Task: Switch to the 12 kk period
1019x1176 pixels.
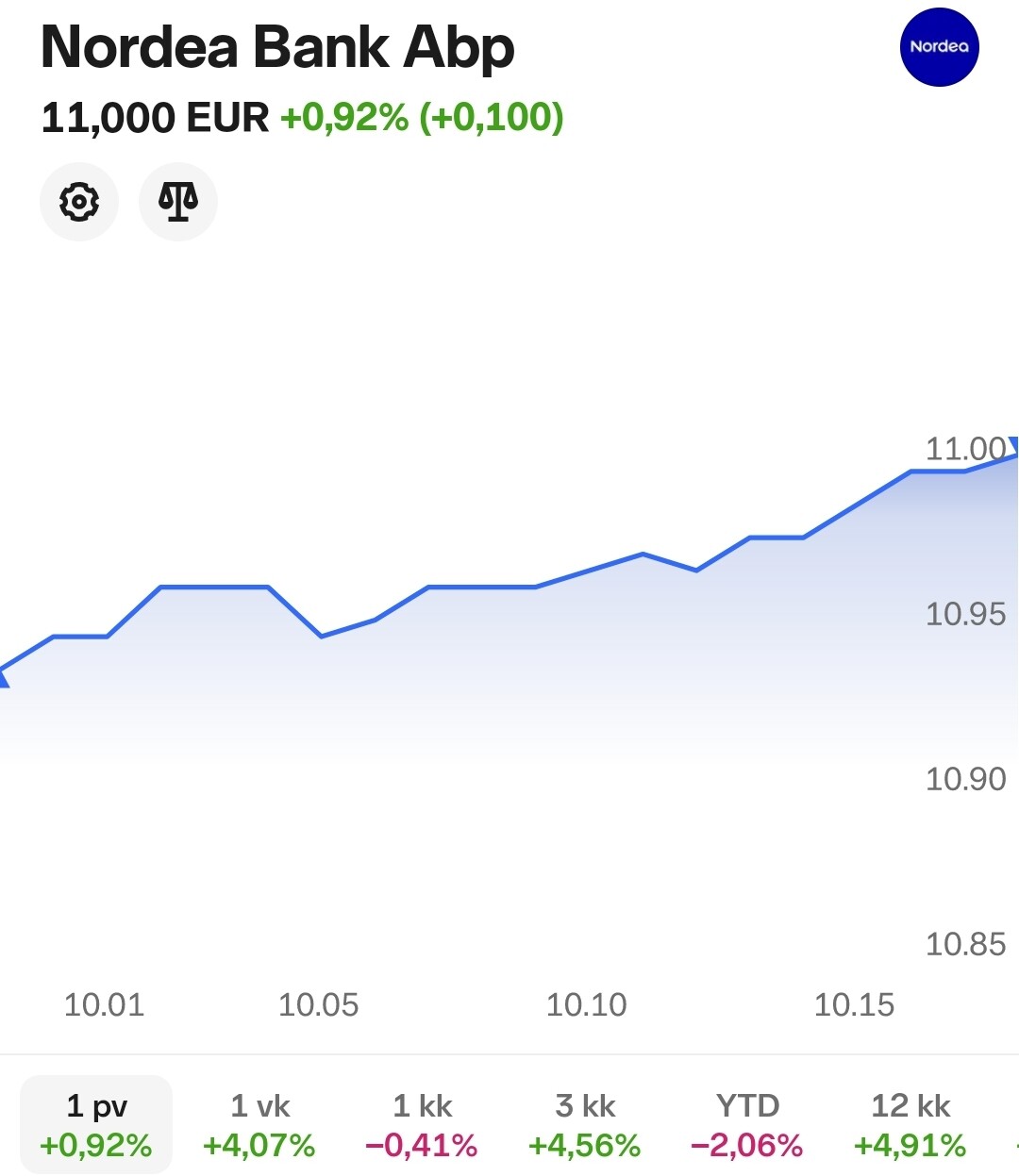Action: 910,1125
